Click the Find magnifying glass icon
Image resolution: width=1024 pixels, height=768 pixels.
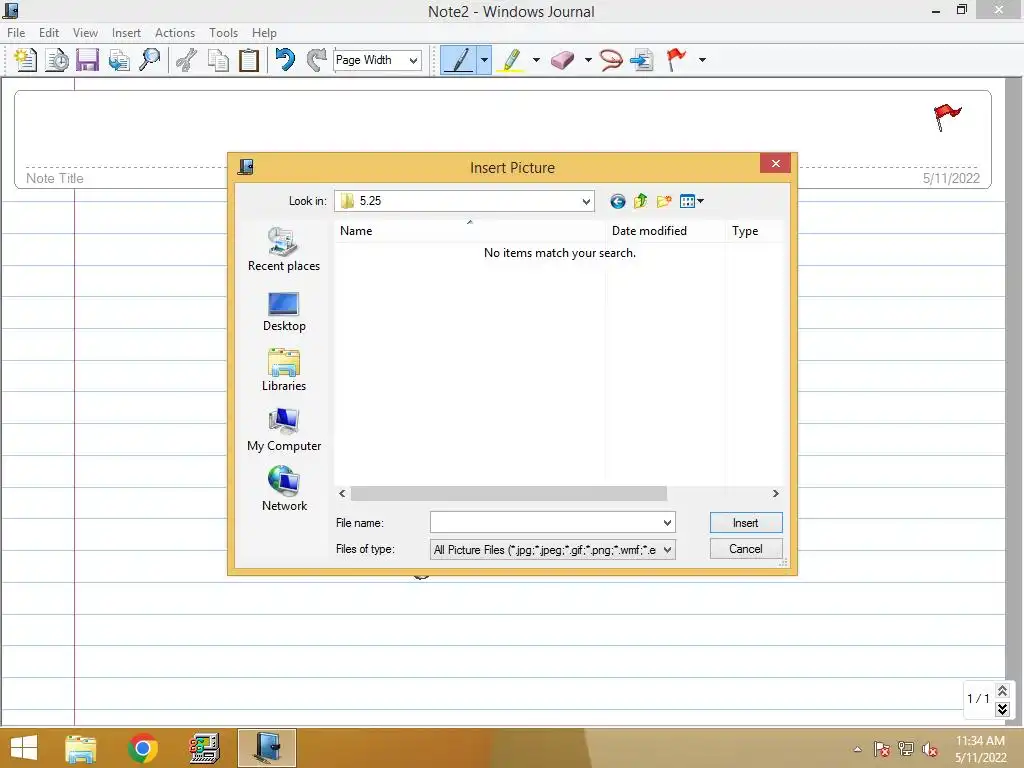[150, 60]
